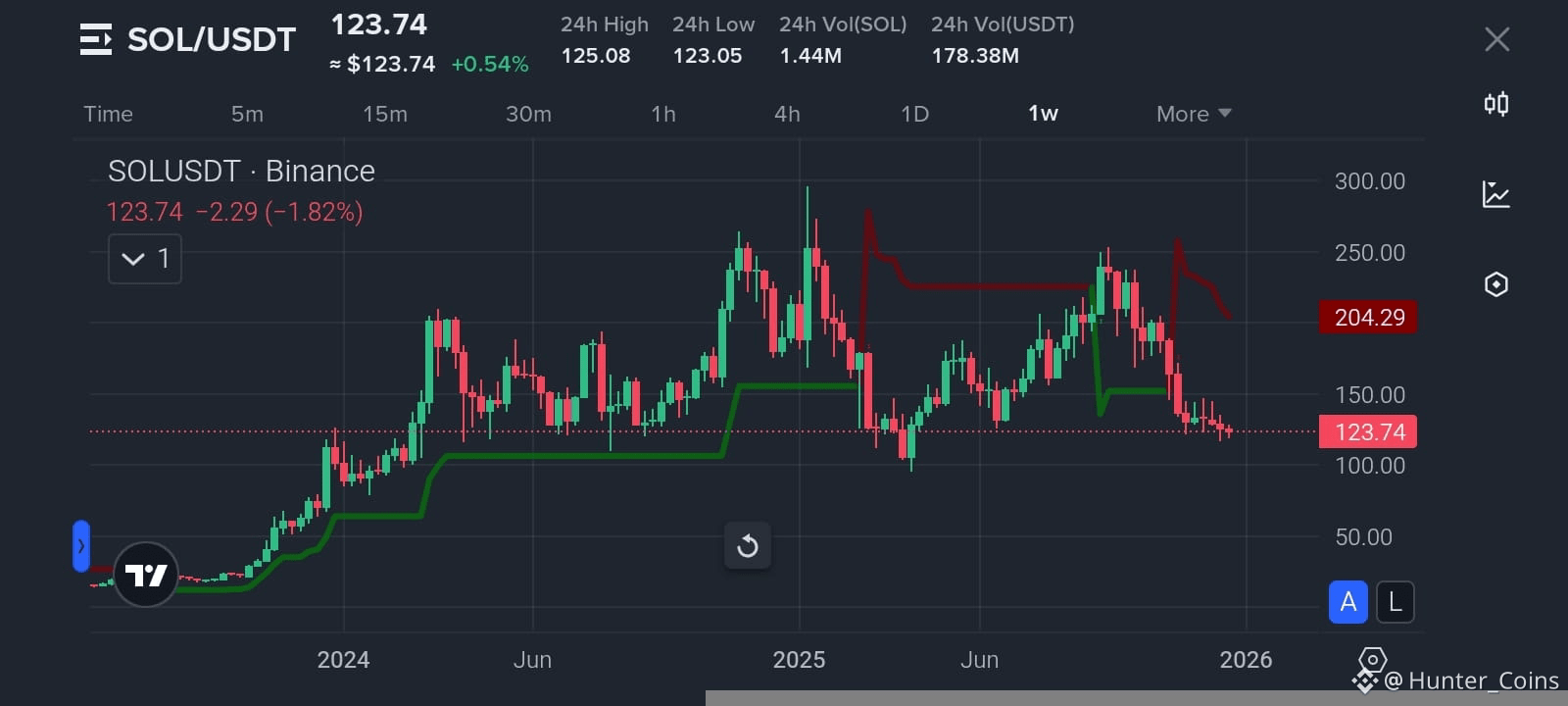Click the 24h High value 125.08
The image size is (1568, 706).
(596, 56)
